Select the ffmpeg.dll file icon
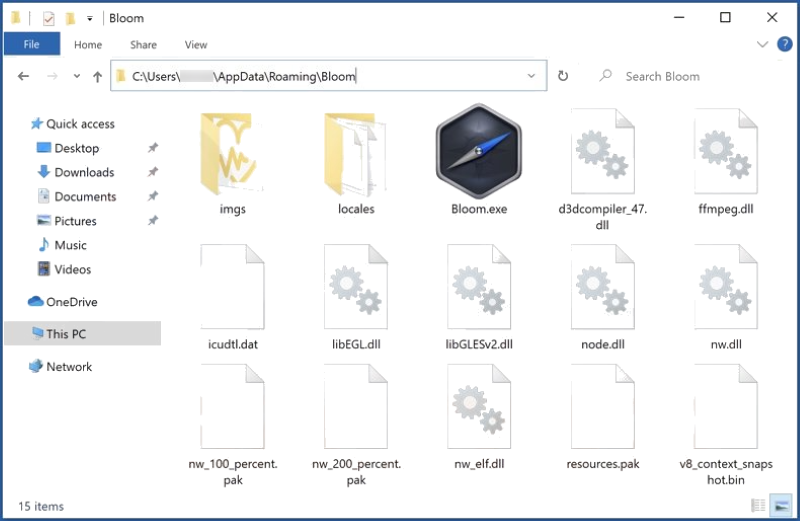Screen dimensions: 800x521 [726, 152]
